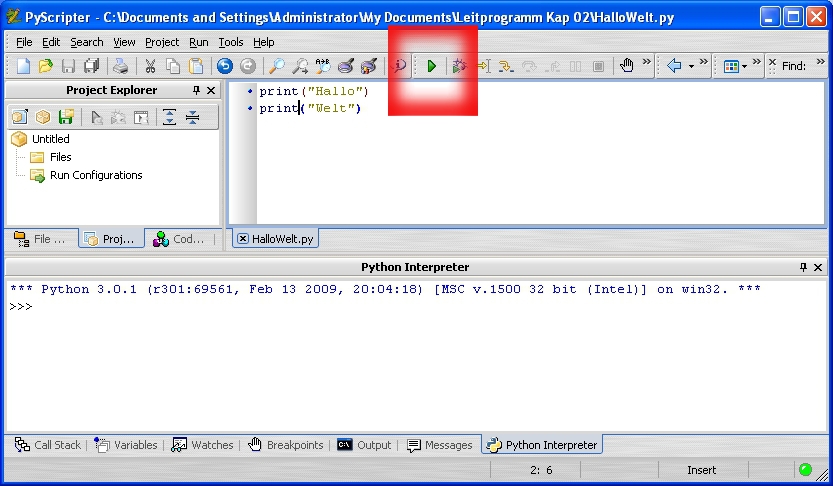Click the Print icon in toolbar
The image size is (833, 486).
[x=120, y=66]
